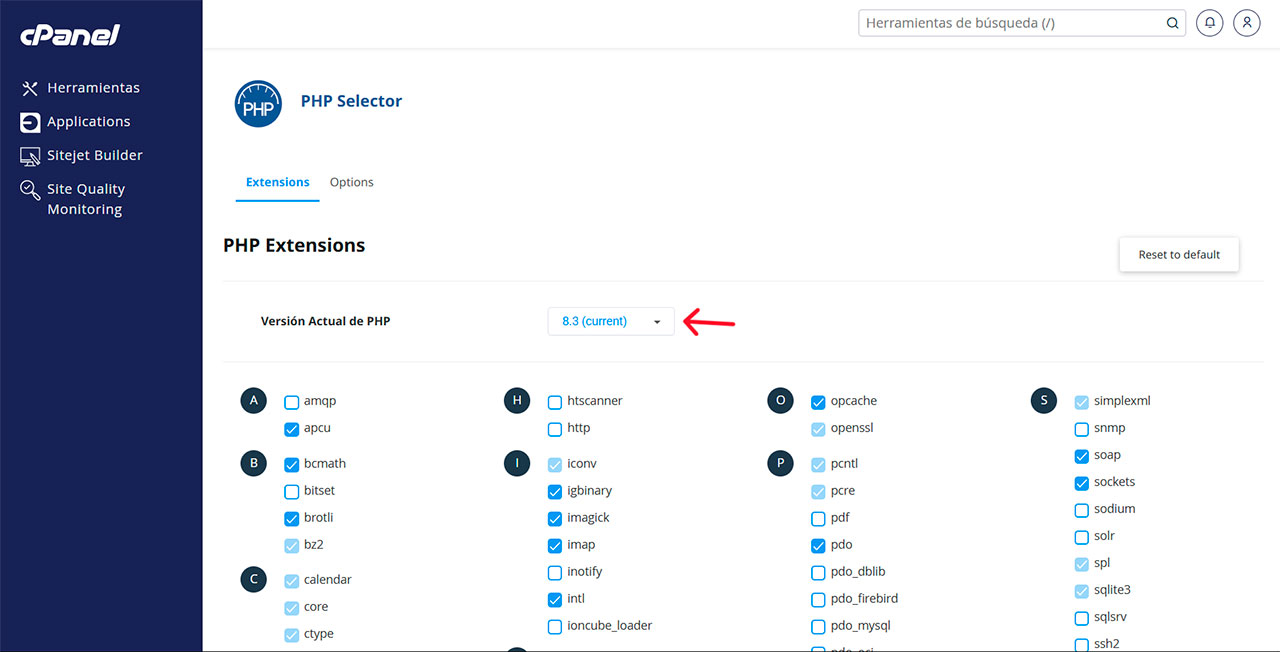Image resolution: width=1280 pixels, height=652 pixels.
Task: Click the PHP Selector gauge icon
Action: coord(258,104)
